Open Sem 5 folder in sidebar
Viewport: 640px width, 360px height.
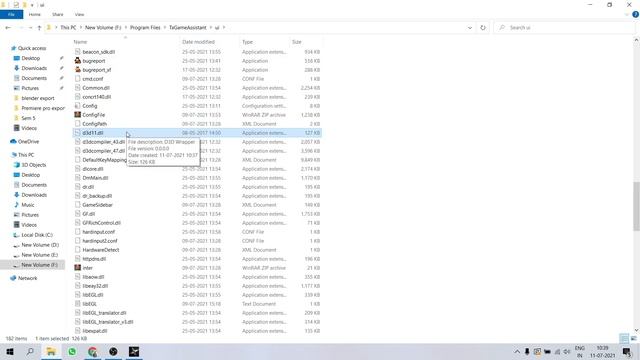click(28, 118)
